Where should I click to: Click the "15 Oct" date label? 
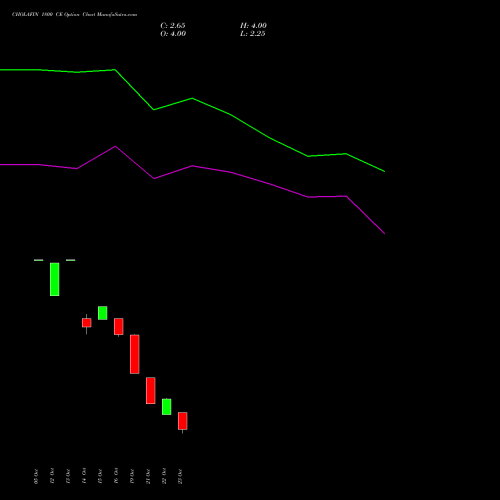point(100,476)
